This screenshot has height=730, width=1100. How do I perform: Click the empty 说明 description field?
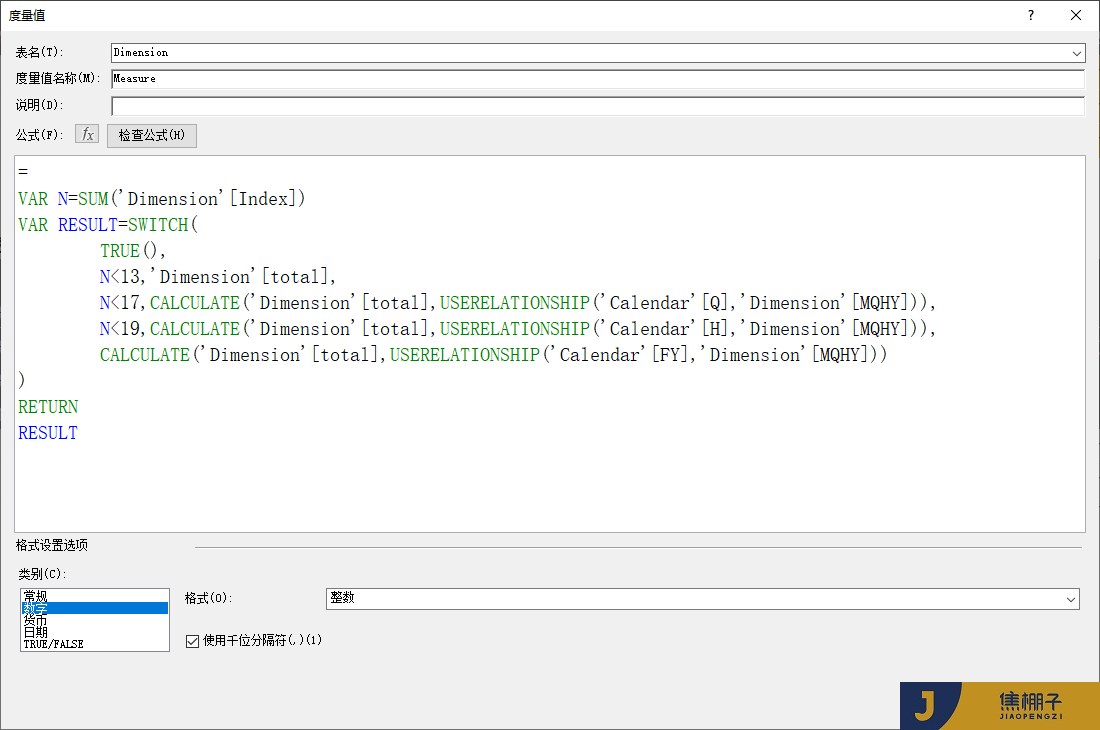point(400,106)
